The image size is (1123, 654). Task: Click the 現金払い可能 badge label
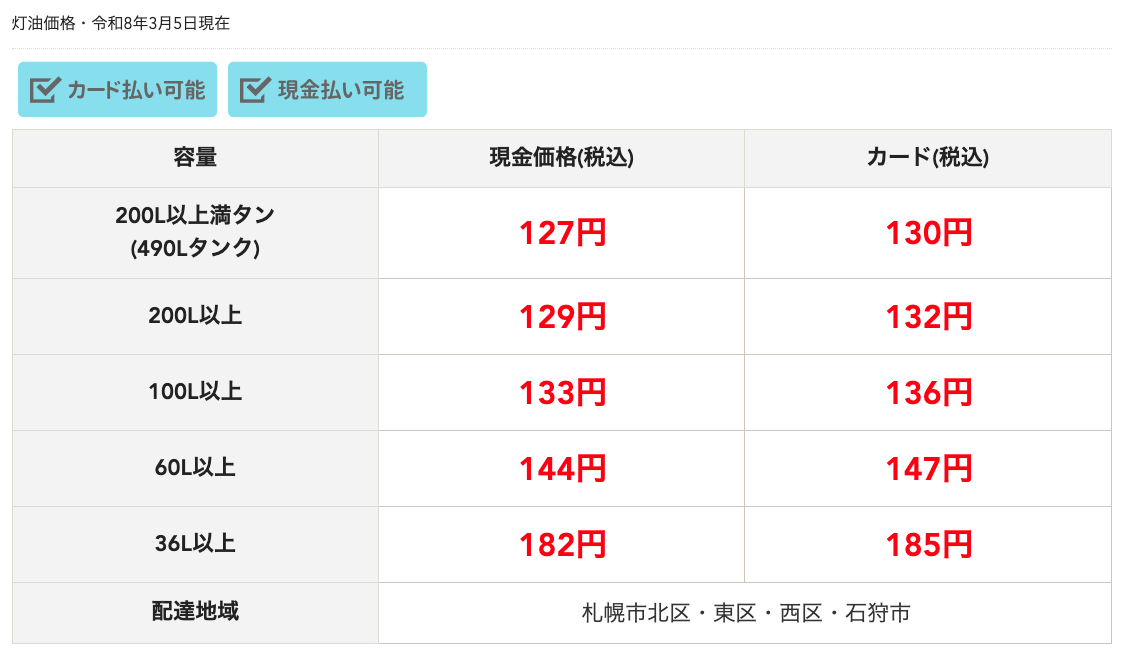[341, 90]
